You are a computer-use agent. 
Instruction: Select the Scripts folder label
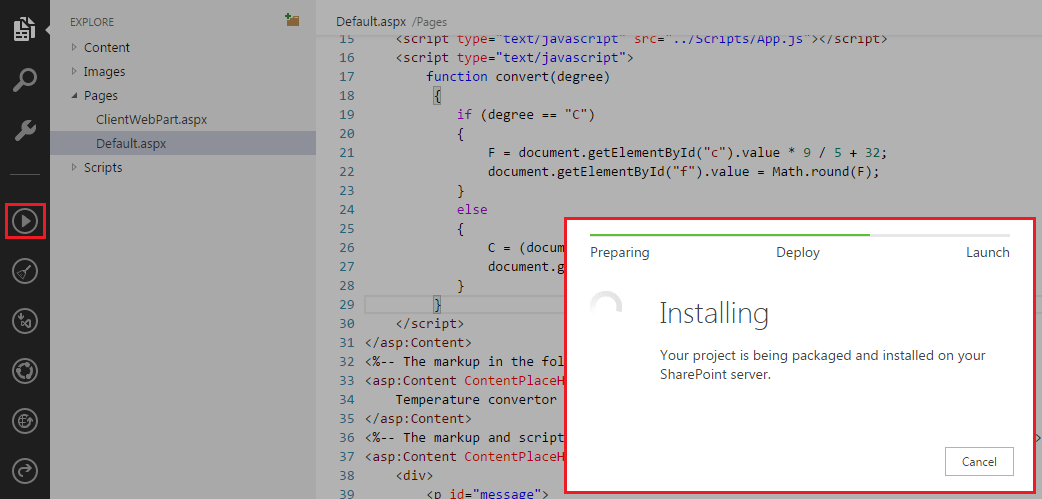[x=103, y=167]
